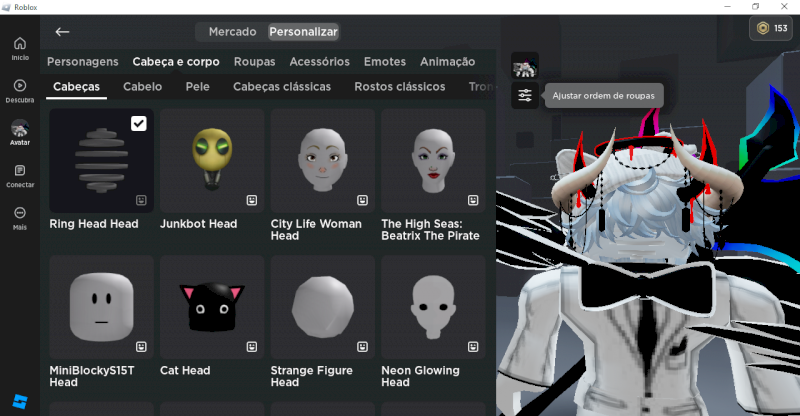Image resolution: width=800 pixels, height=416 pixels.
Task: Click face badge on Beatrix The Pirate
Action: tap(473, 200)
